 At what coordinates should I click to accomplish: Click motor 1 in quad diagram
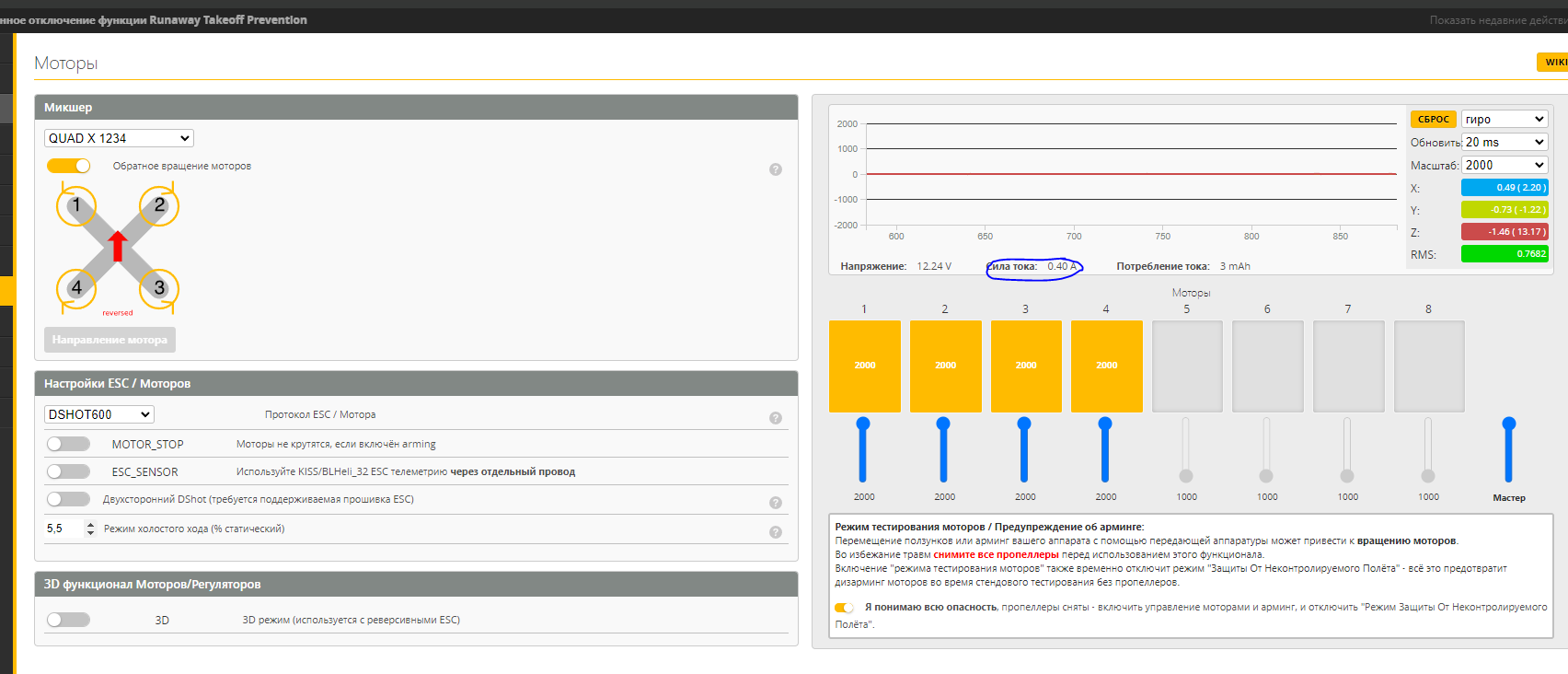click(76, 205)
